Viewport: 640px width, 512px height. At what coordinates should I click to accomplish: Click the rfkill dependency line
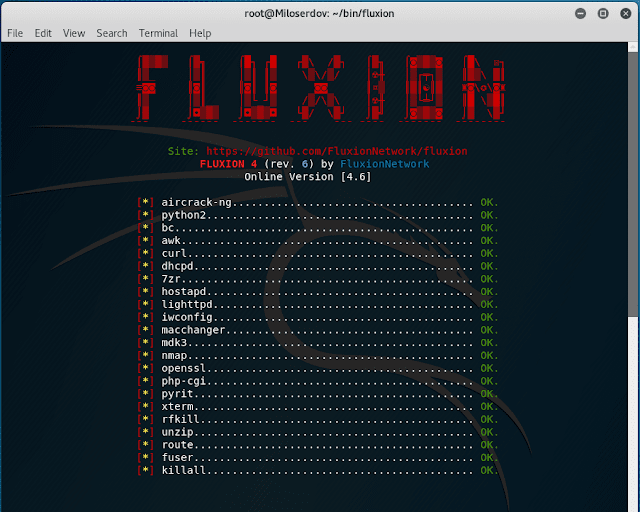pyautogui.click(x=318, y=419)
